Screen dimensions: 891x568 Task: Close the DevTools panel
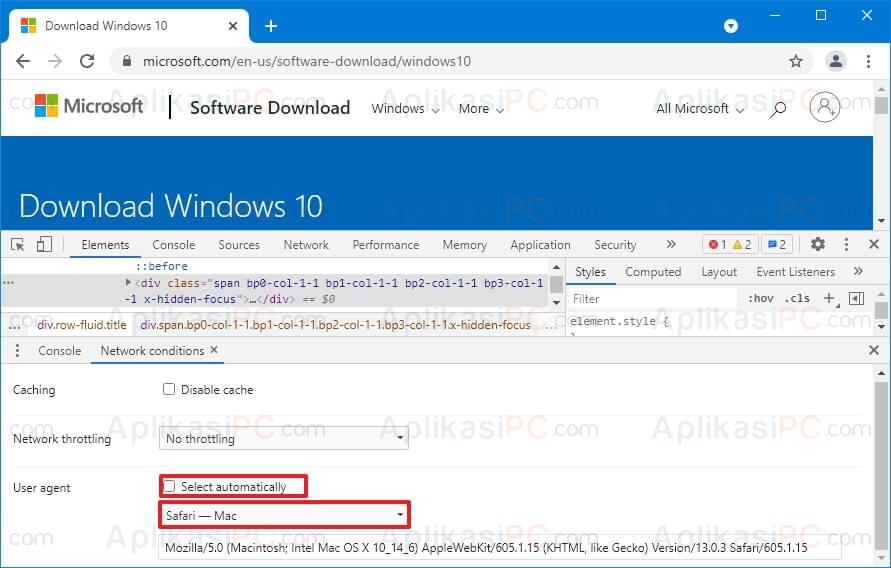(874, 244)
